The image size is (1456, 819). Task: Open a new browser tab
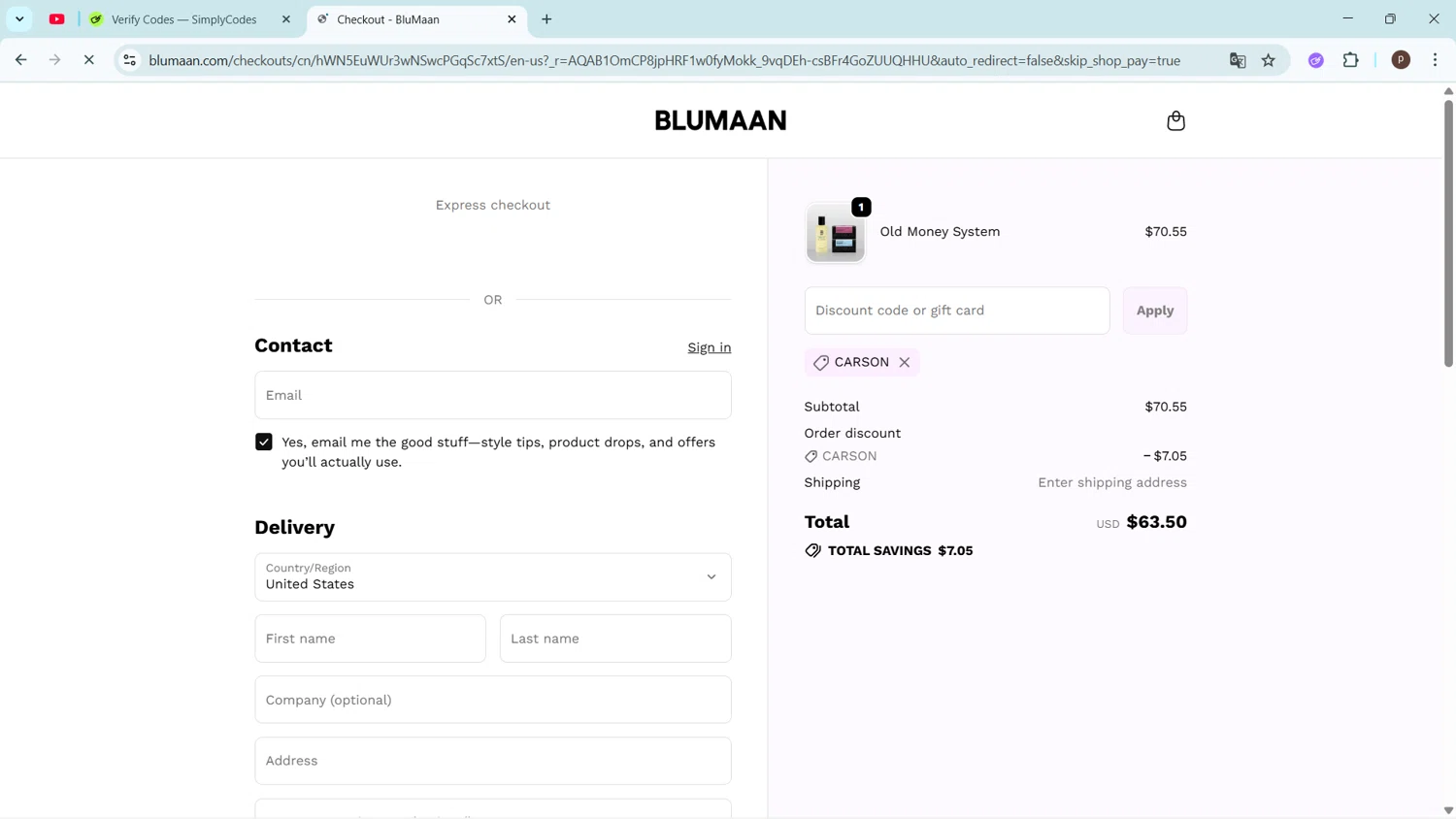[546, 19]
